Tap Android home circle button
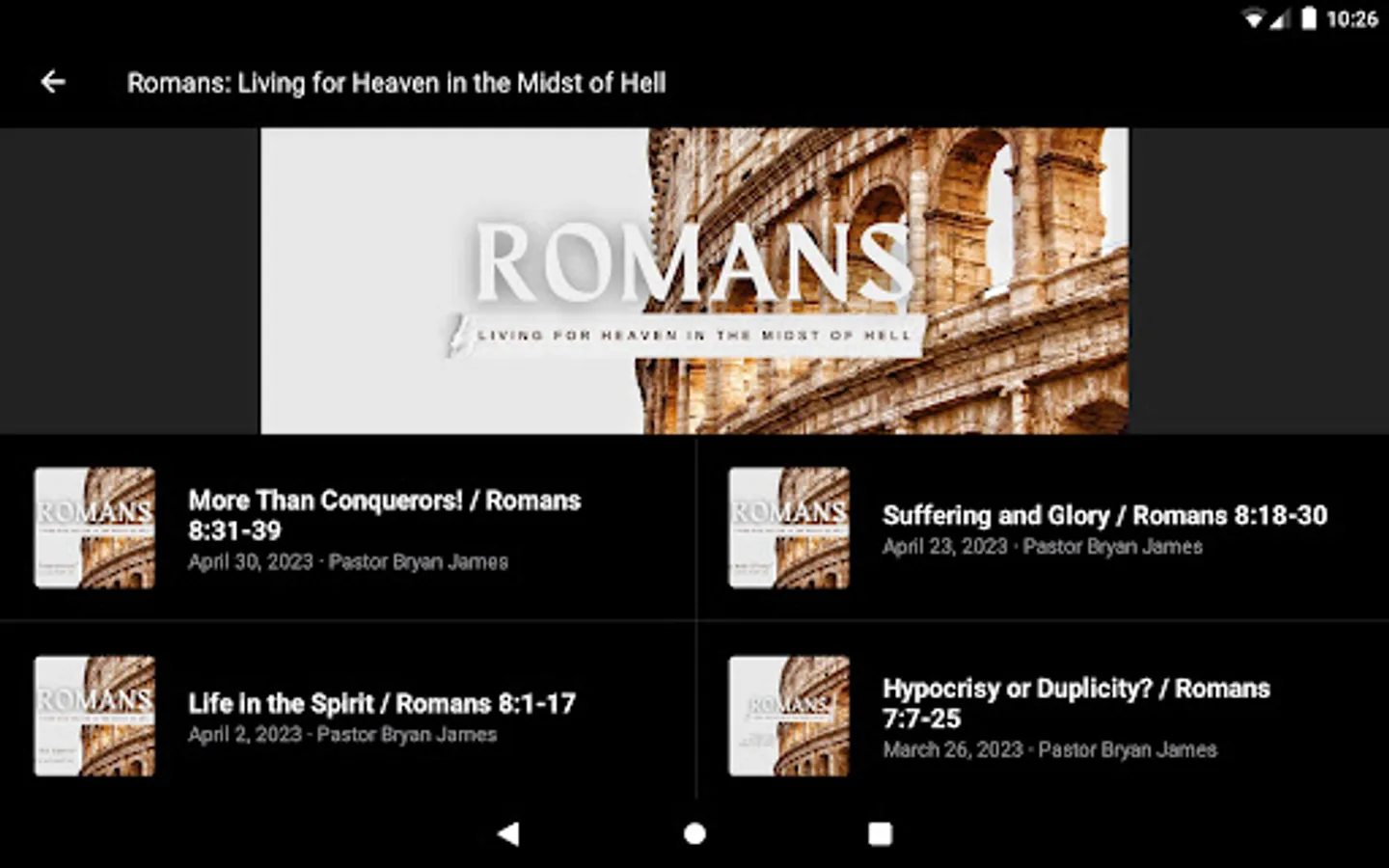1389x868 pixels. click(x=694, y=833)
